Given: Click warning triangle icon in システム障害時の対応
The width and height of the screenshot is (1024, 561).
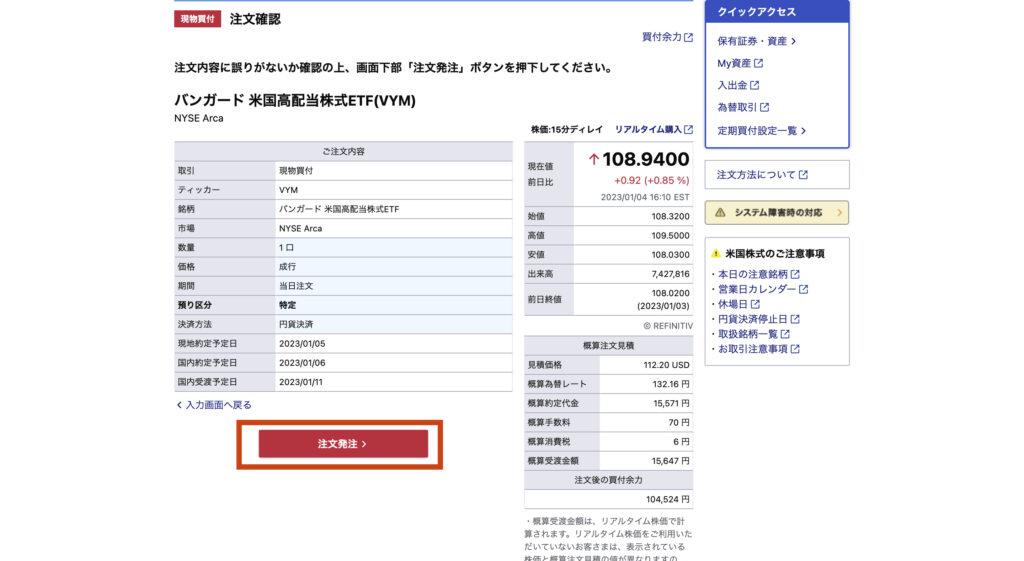Looking at the screenshot, I should 720,212.
